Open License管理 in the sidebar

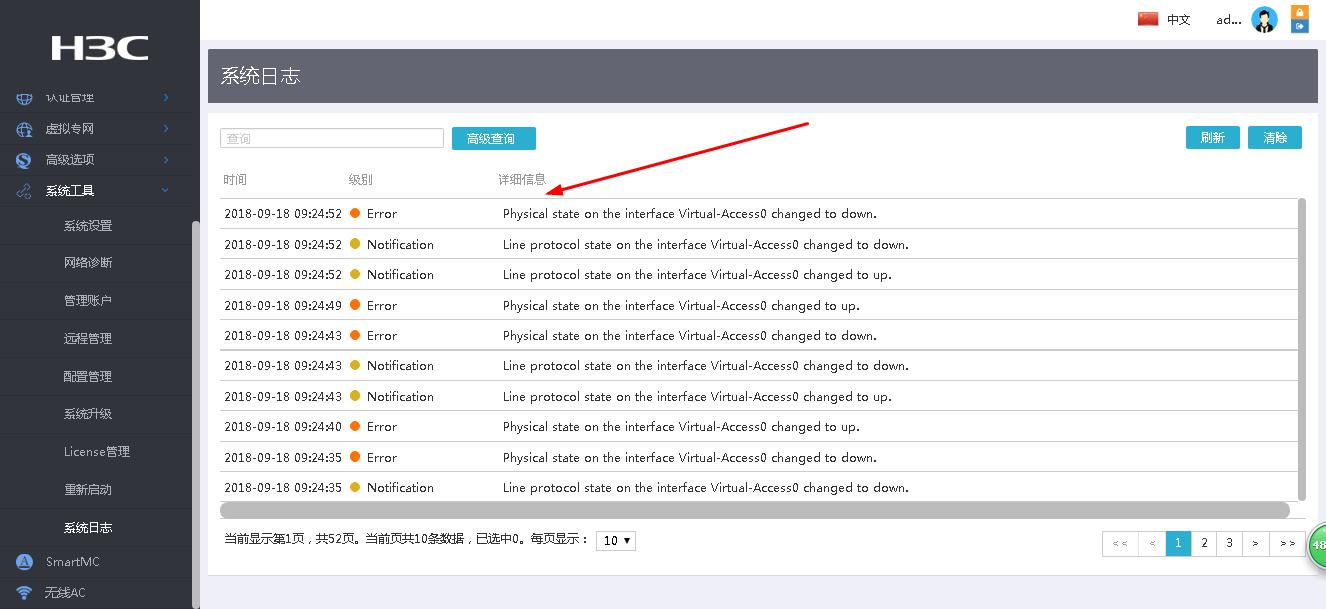[97, 452]
